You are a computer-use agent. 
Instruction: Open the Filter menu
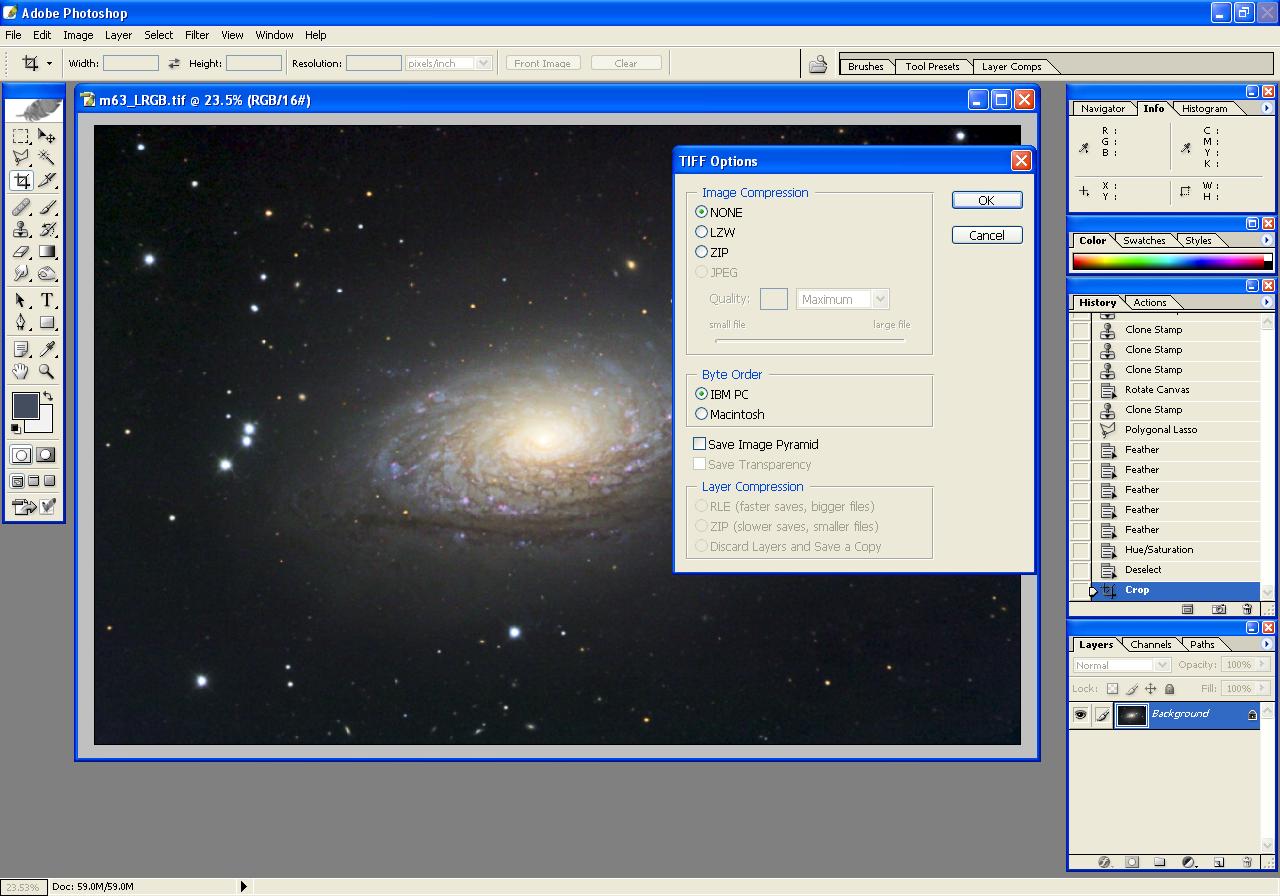click(x=197, y=35)
